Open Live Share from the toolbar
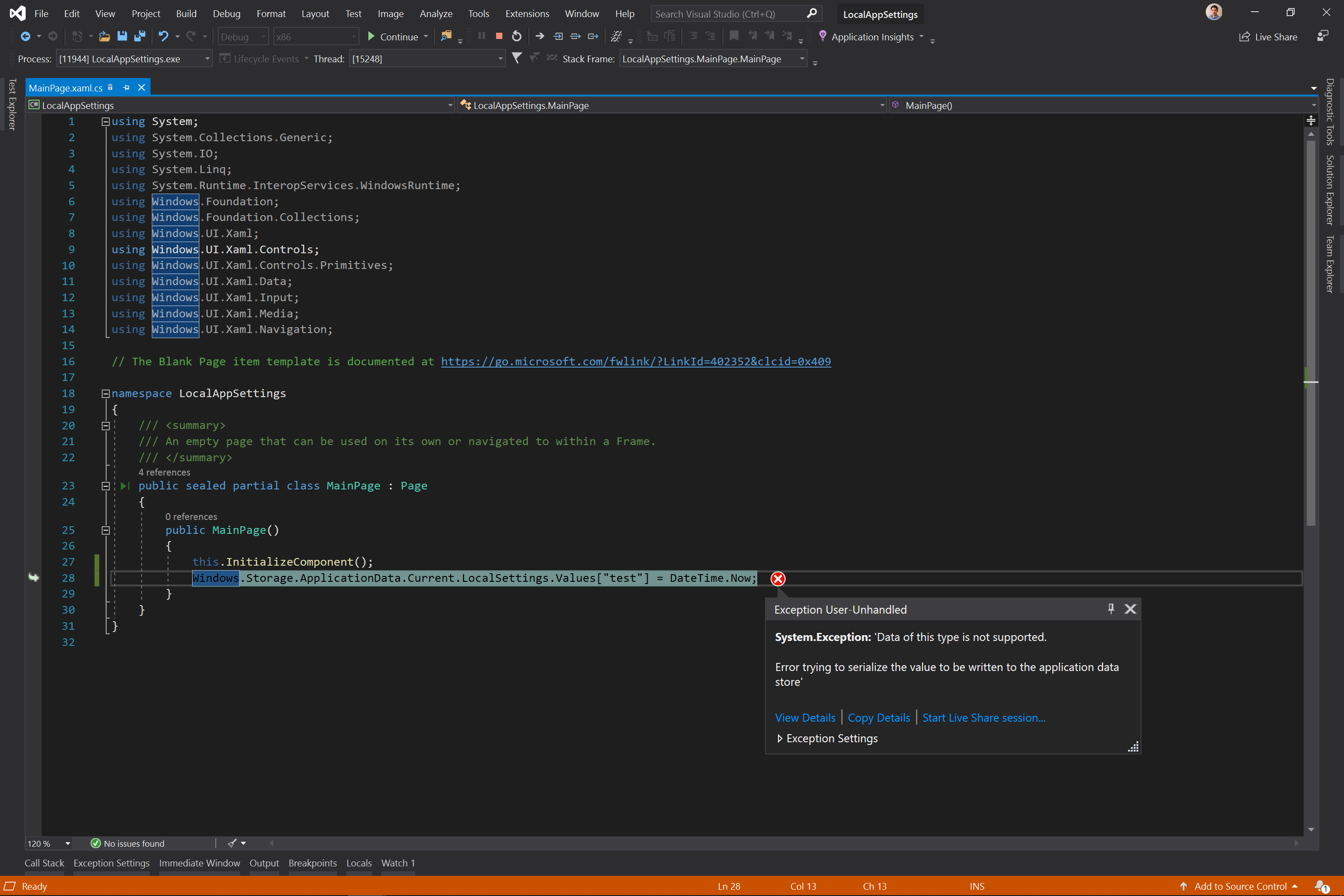Screen dimensions: 1344x896 (x=1268, y=37)
